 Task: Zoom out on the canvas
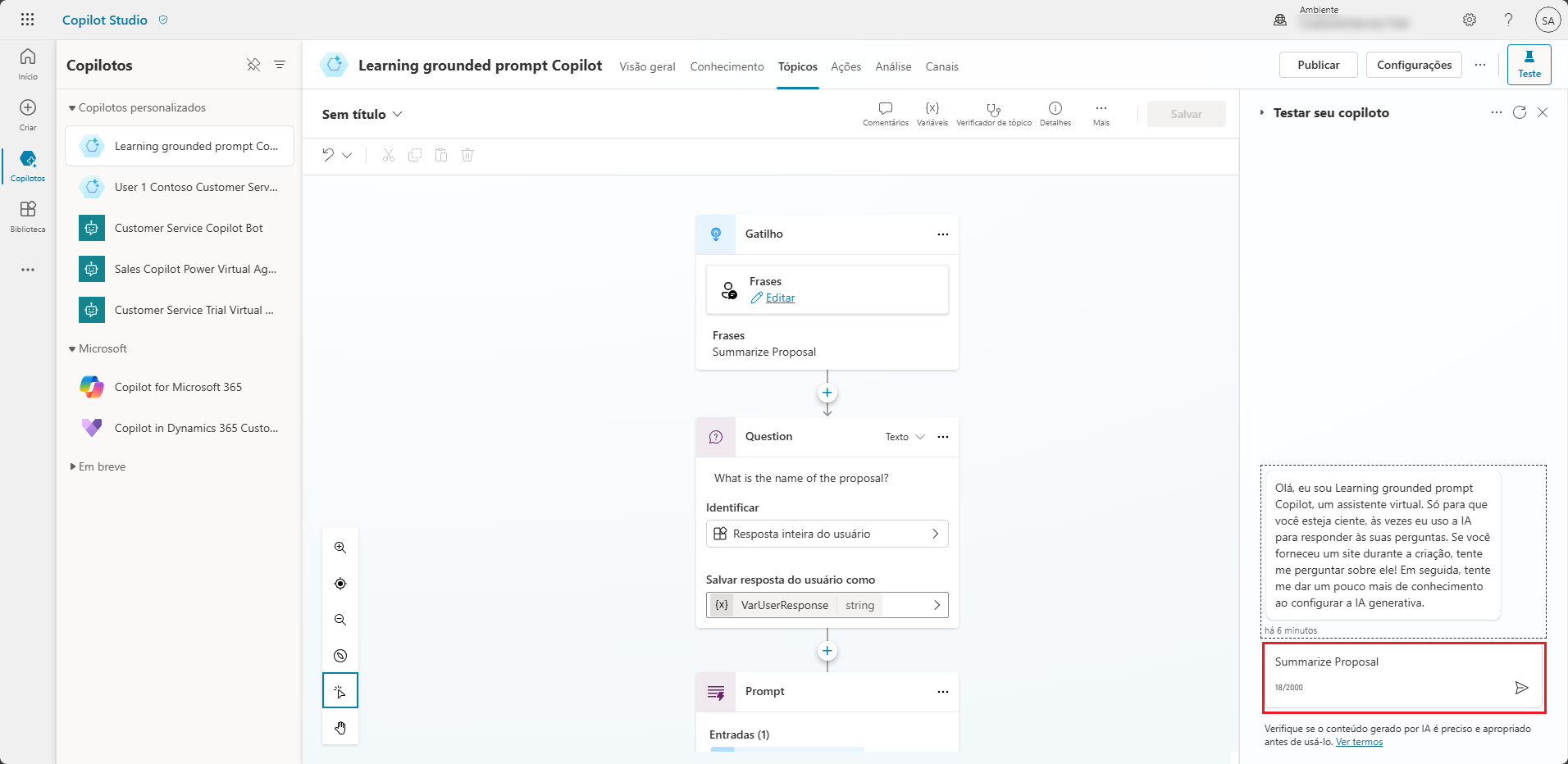[340, 620]
